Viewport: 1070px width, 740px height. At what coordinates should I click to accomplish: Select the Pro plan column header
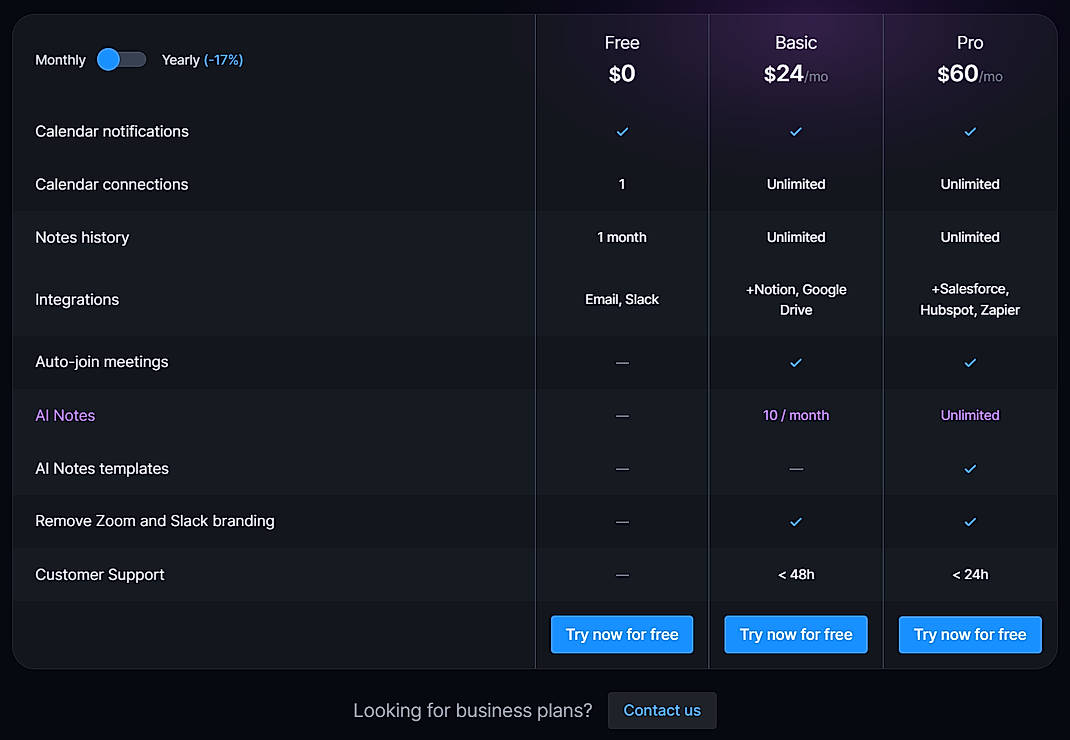(970, 43)
